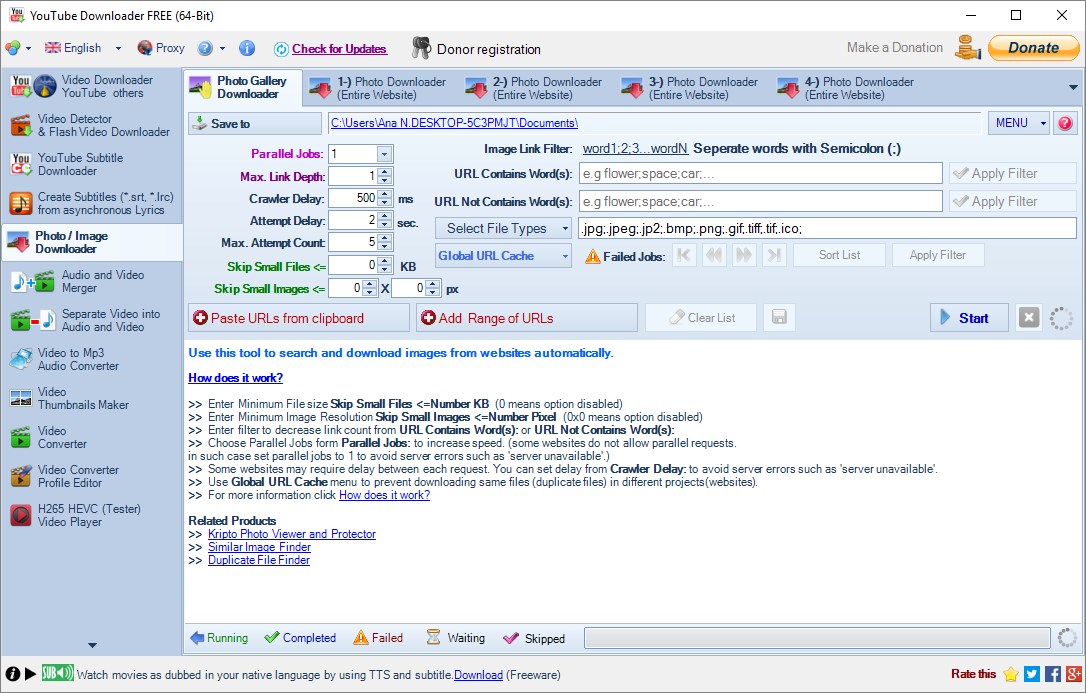Increase the Max. Link Depth stepper

[386, 172]
